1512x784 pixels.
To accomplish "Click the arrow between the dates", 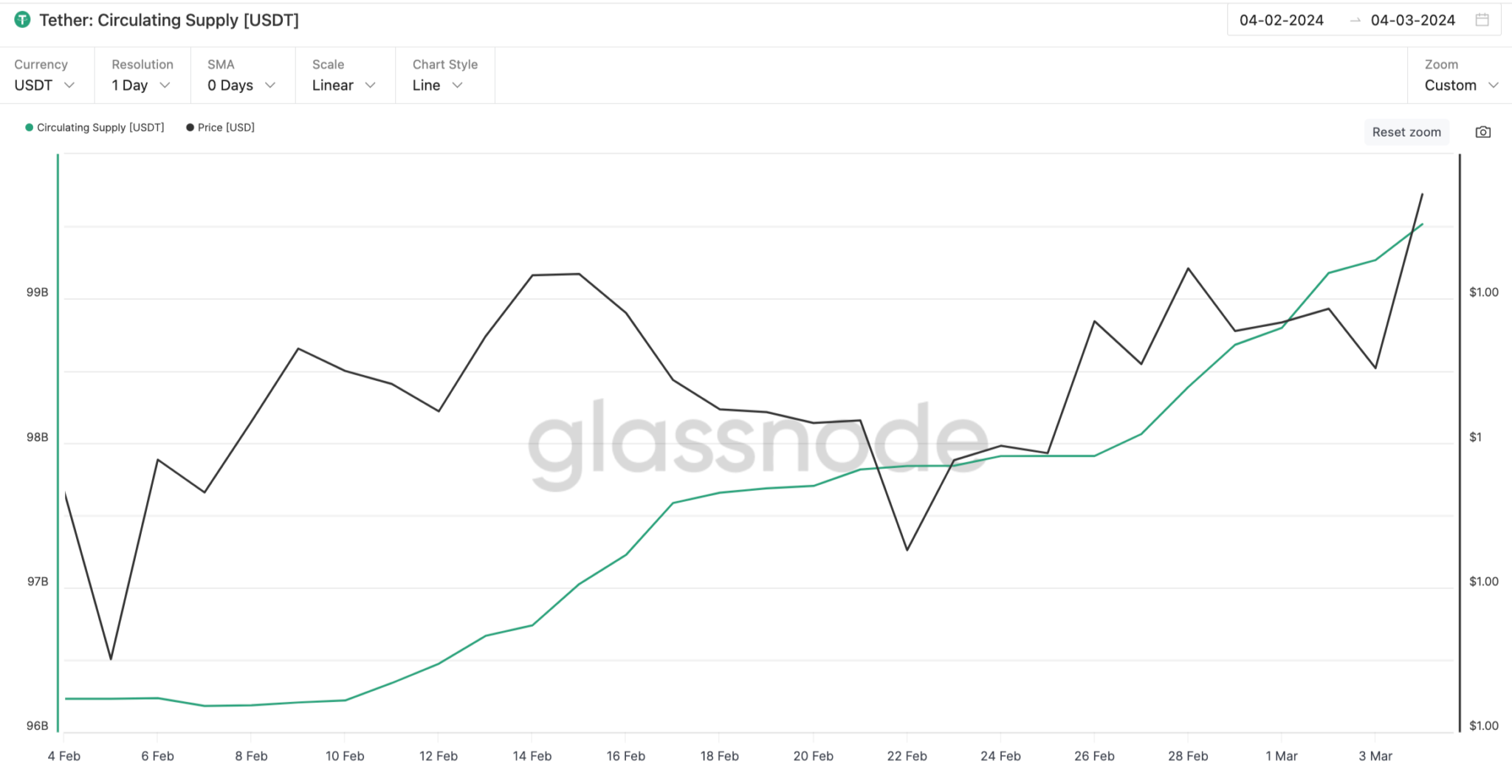I will tap(1355, 21).
